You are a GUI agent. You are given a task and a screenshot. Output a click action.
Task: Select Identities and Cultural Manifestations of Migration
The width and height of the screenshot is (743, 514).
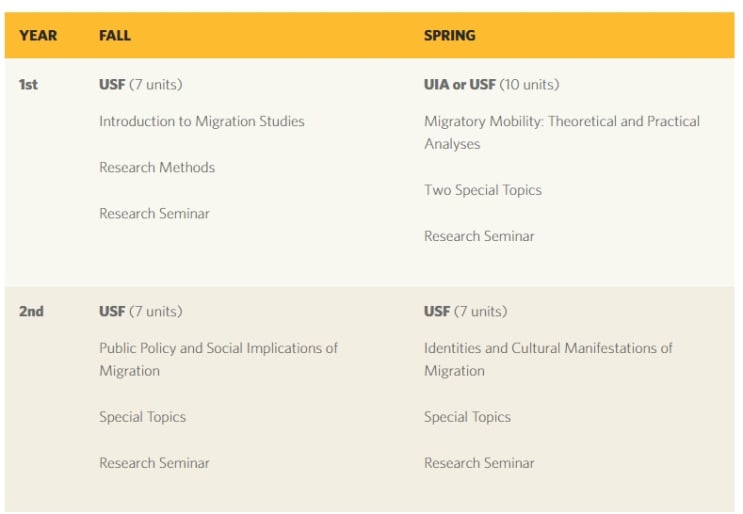[x=548, y=359]
